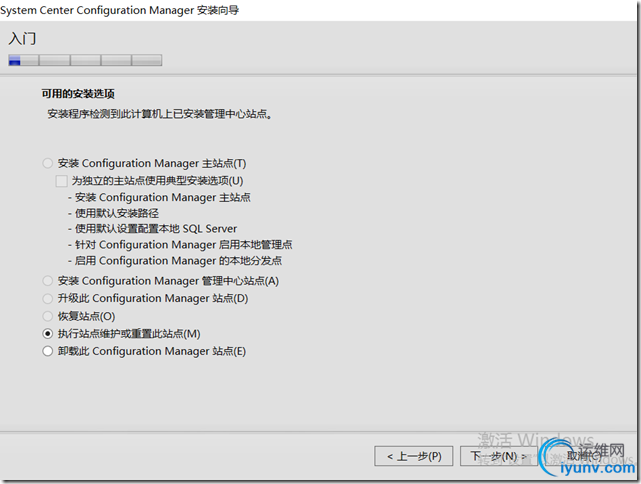Click the 使用默认设置配置本地 SQL Server line

pos(152,229)
